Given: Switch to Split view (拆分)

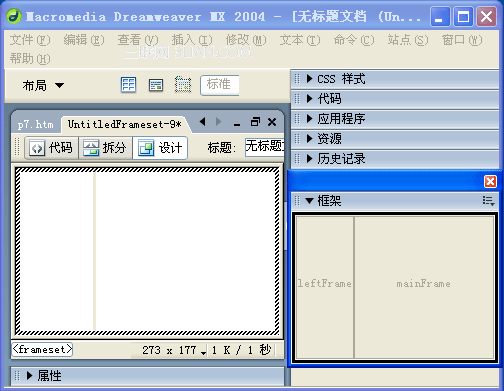Looking at the screenshot, I should [105, 147].
